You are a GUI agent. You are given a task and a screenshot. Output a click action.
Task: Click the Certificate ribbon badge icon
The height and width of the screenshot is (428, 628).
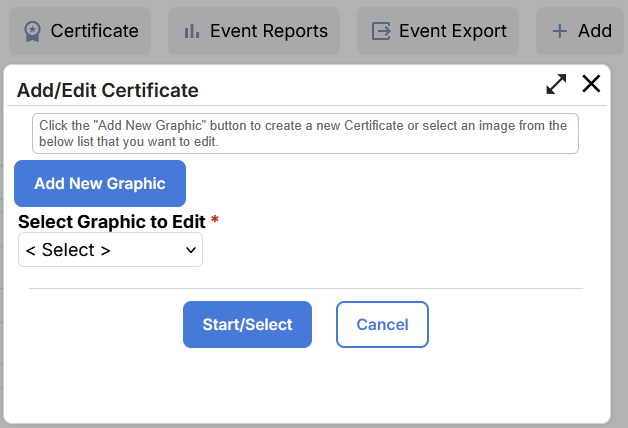pyautogui.click(x=33, y=31)
